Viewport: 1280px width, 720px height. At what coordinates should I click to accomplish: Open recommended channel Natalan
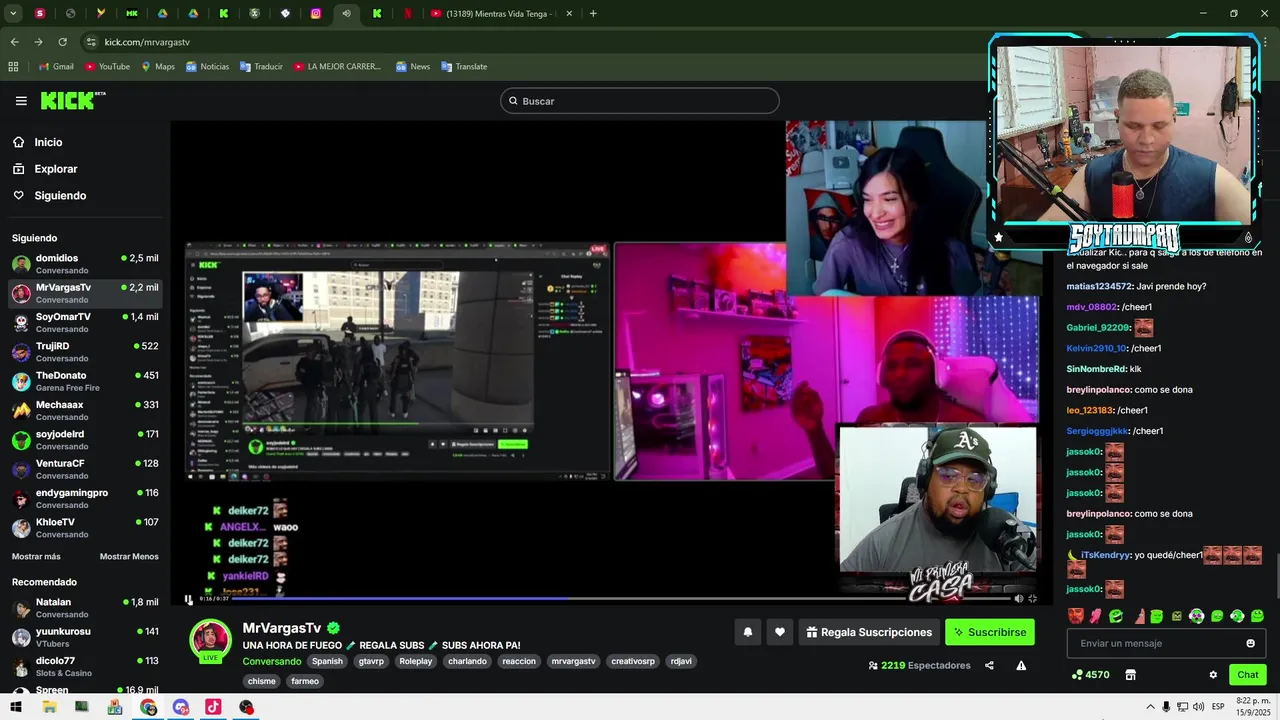[x=85, y=608]
